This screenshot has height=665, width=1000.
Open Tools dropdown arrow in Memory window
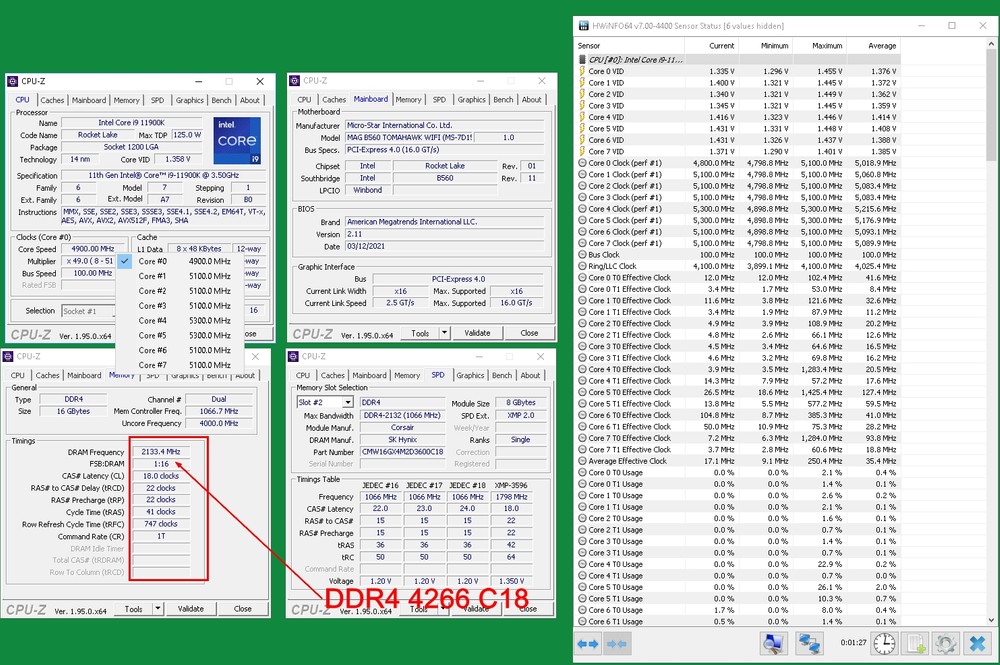pos(158,609)
